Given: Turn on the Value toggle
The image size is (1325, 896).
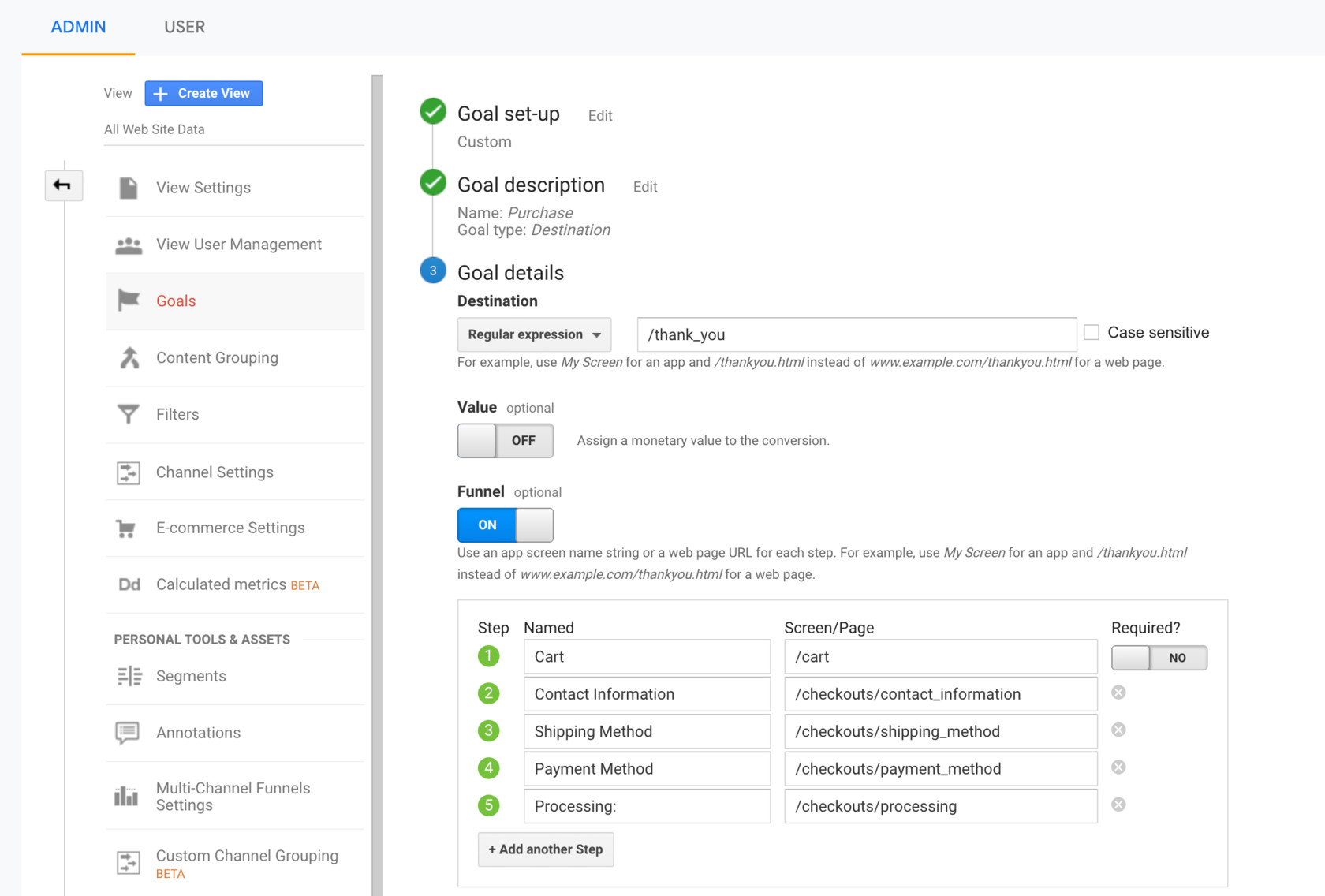Looking at the screenshot, I should (505, 441).
